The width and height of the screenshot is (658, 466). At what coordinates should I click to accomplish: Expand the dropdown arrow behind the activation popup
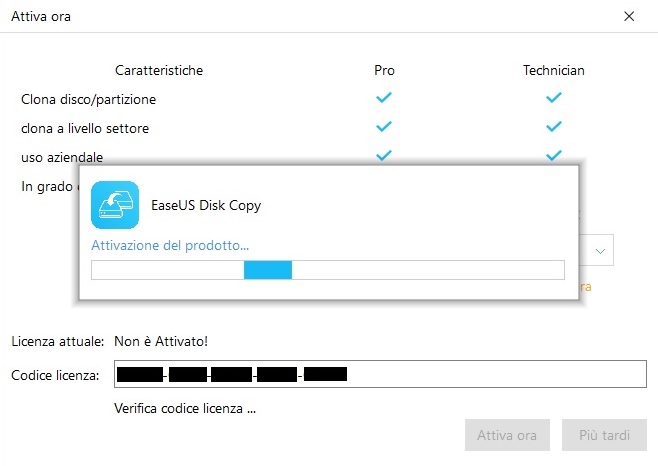coord(600,251)
